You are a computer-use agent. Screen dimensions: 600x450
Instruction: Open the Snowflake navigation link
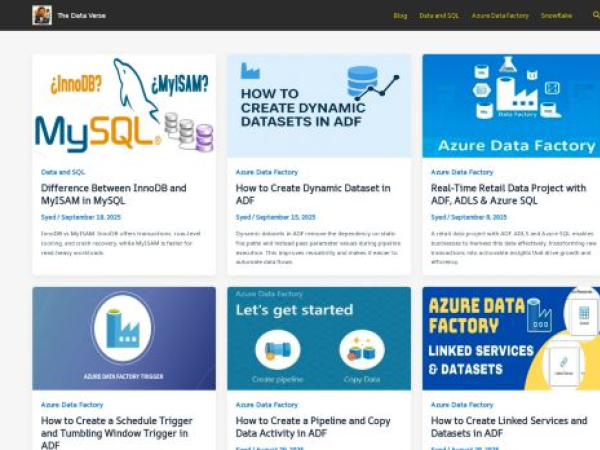click(557, 16)
